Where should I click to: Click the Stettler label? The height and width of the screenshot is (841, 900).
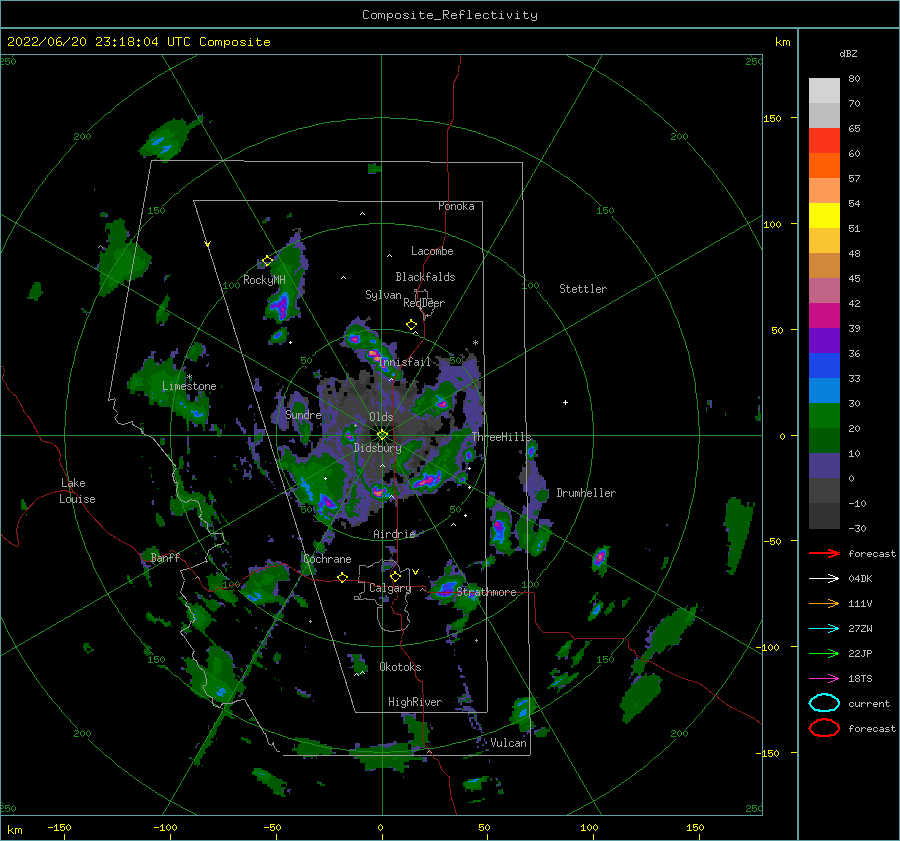(583, 289)
